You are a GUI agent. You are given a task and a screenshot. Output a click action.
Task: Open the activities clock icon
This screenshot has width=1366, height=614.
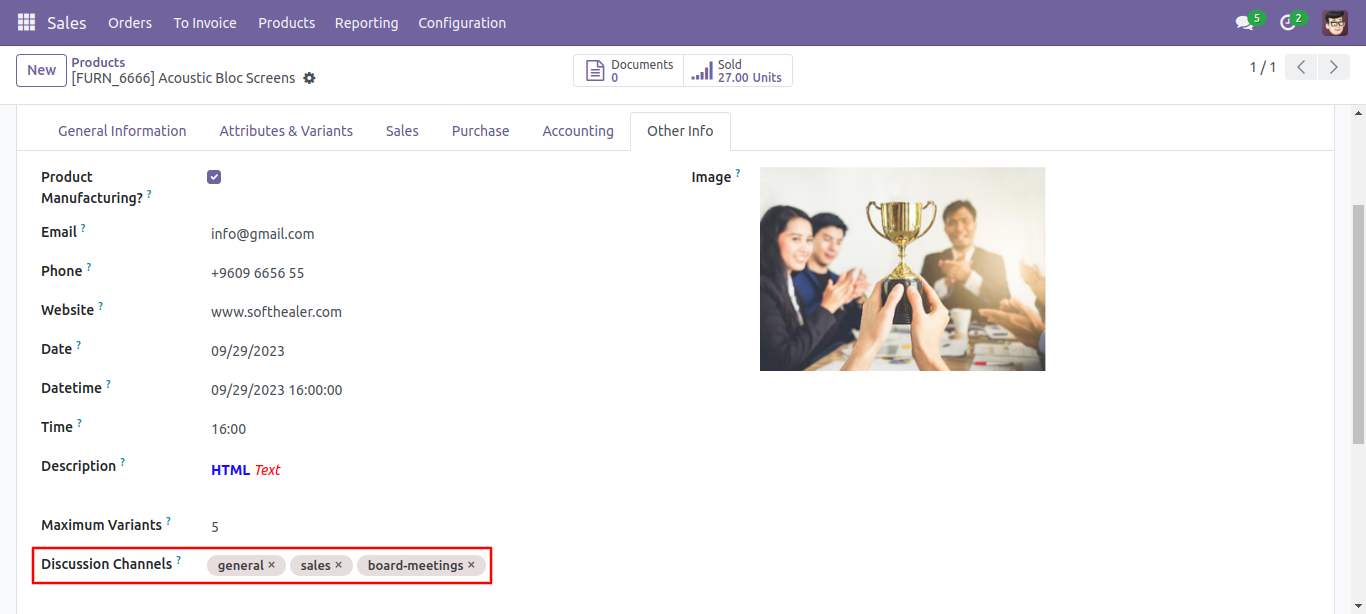tap(1287, 23)
